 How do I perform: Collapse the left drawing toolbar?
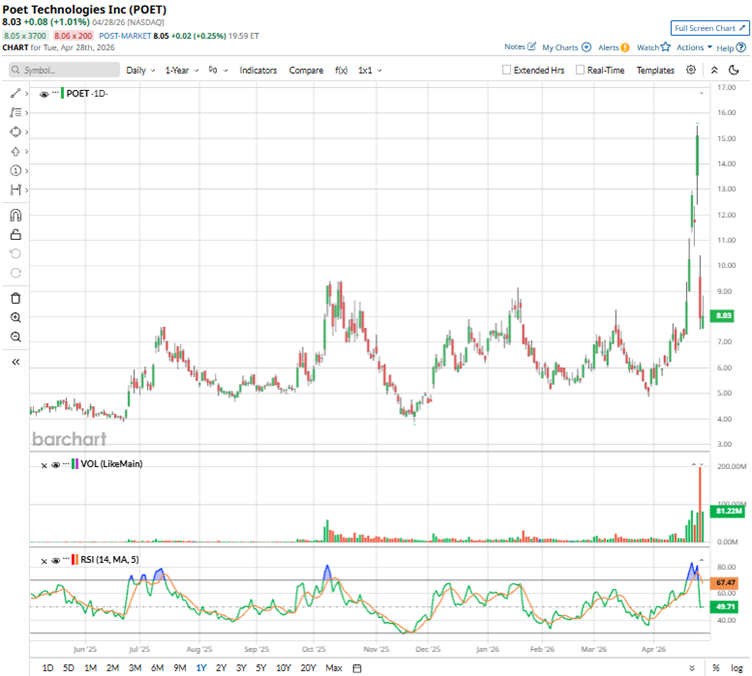point(15,362)
